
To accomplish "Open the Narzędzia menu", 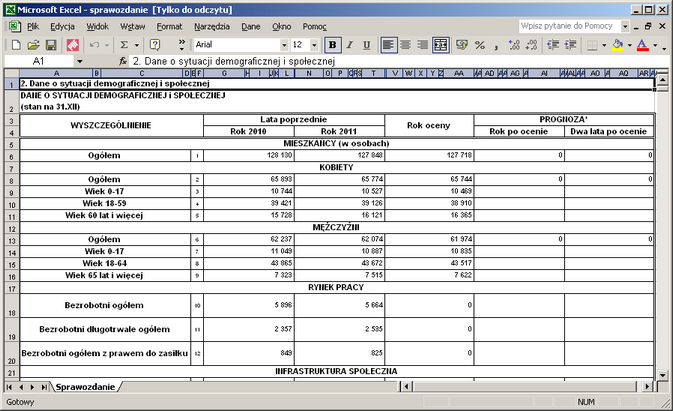I will click(212, 24).
